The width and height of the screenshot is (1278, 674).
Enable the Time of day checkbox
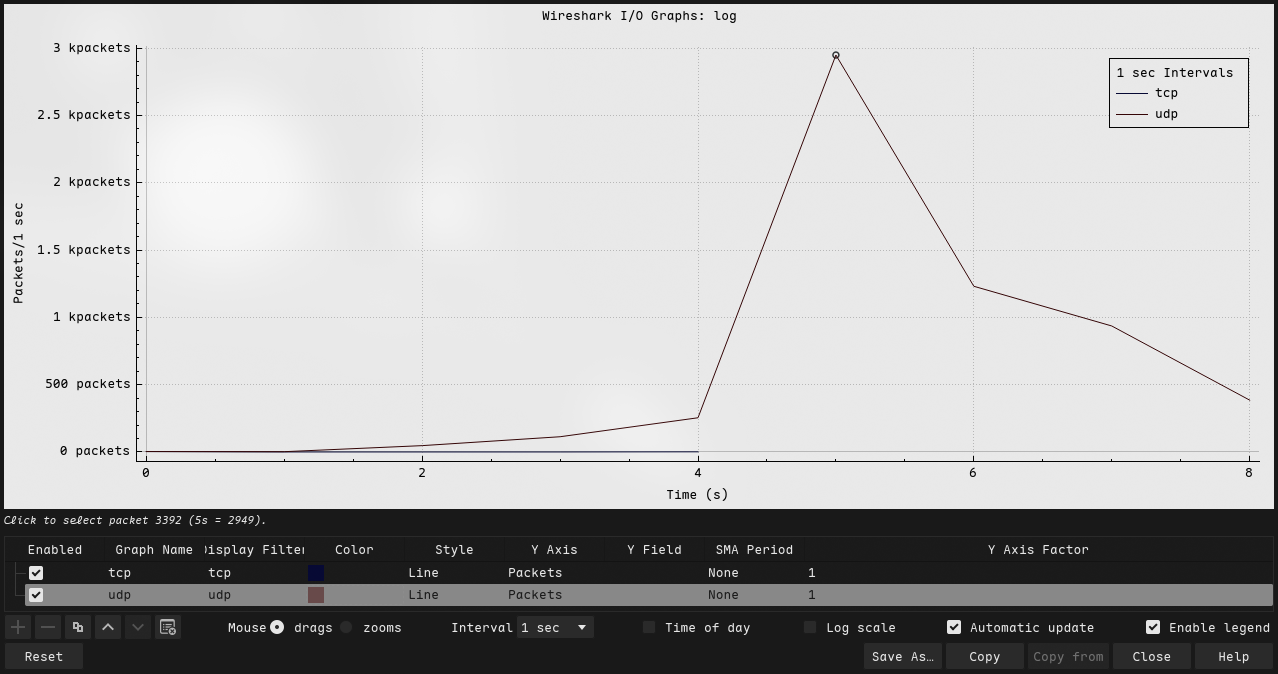tap(649, 627)
